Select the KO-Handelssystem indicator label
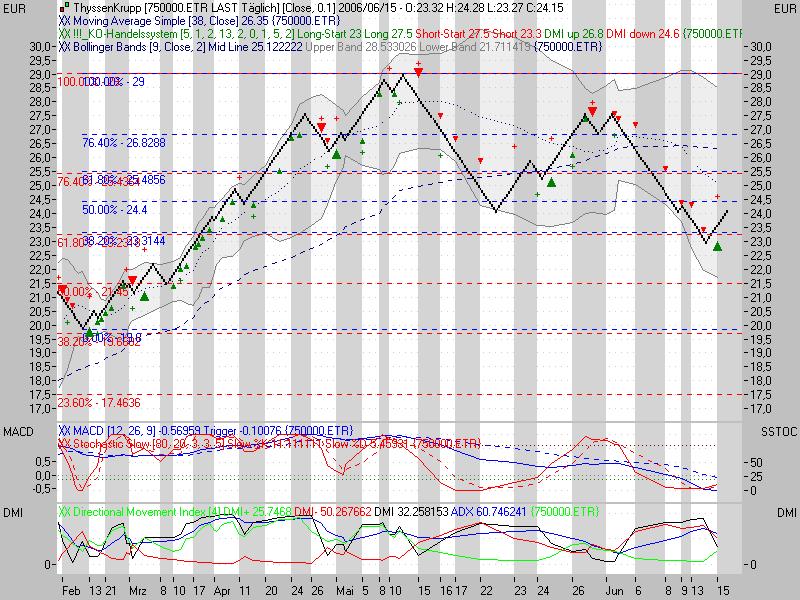 click(183, 34)
